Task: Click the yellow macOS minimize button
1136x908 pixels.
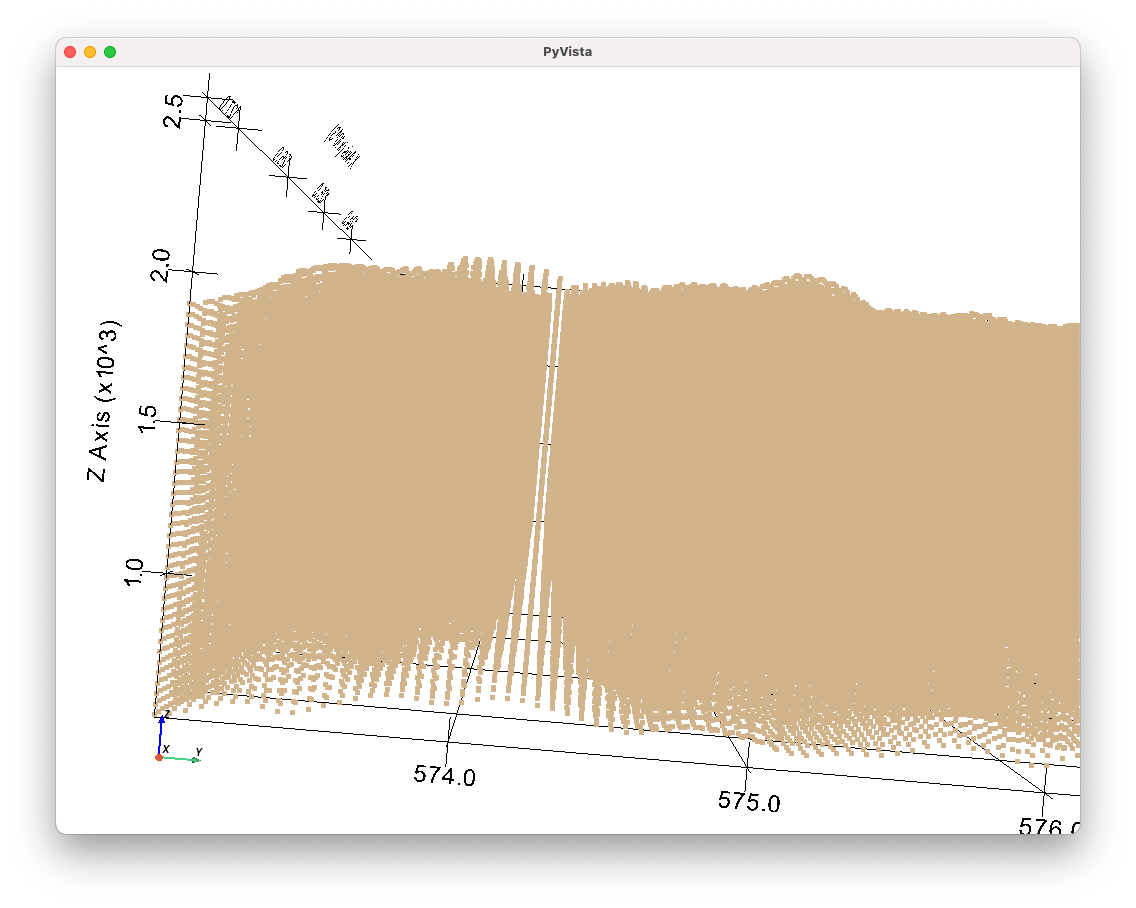Action: [89, 51]
